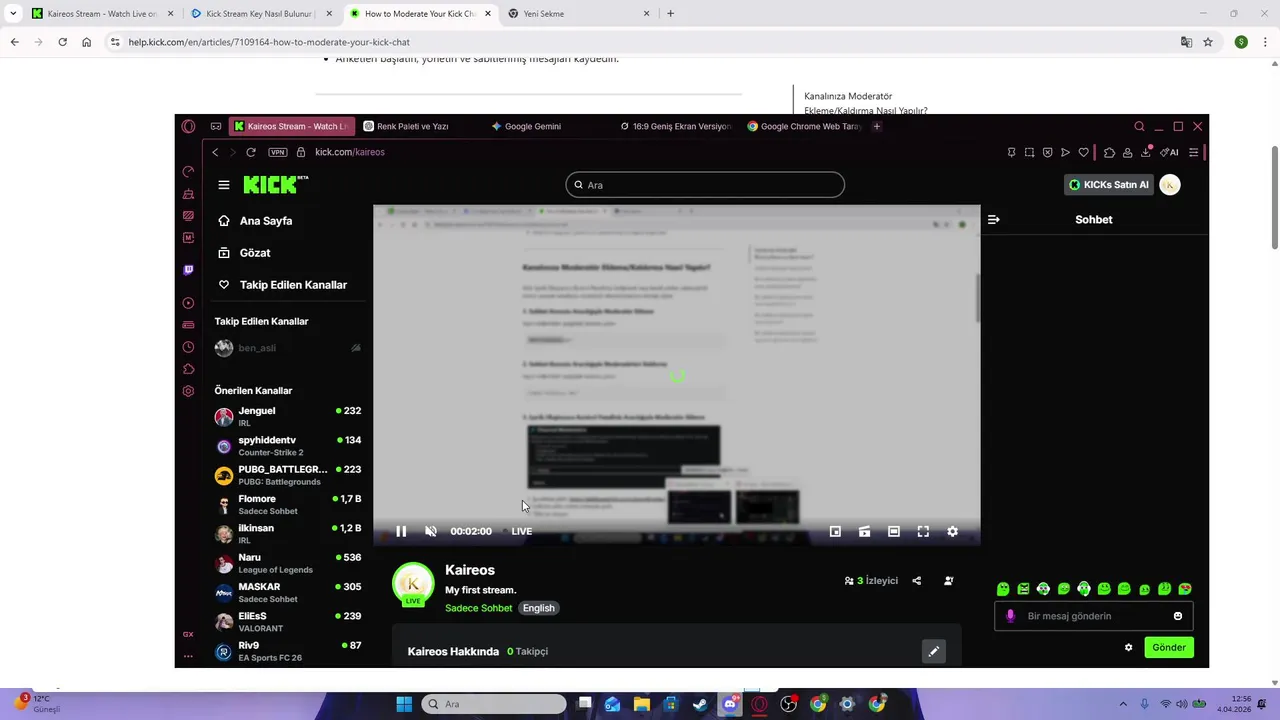The image size is (1280, 720).
Task: Open Chrome tab search dropdown arrow
Action: click(13, 14)
